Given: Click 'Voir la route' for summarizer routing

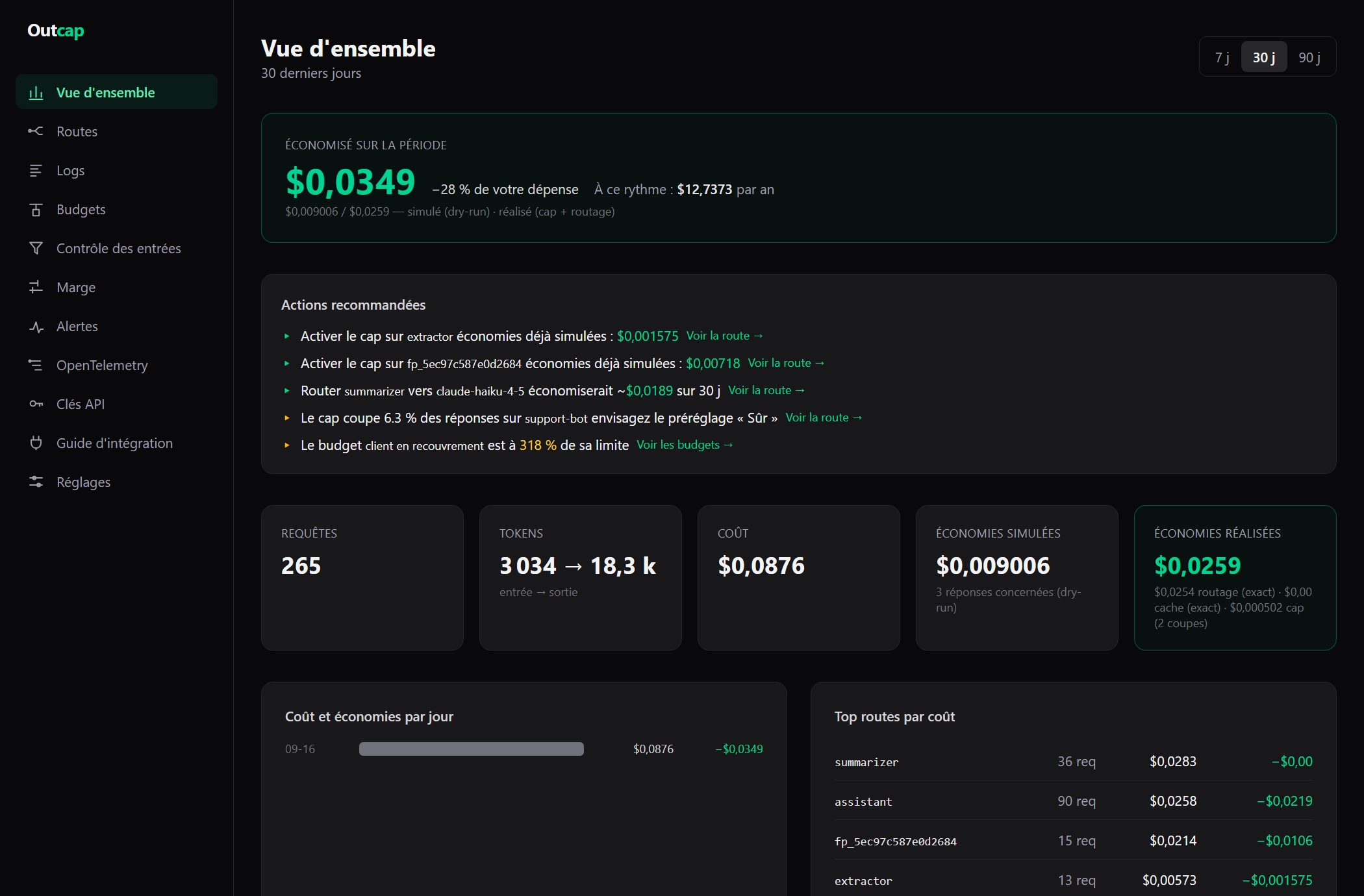Looking at the screenshot, I should (766, 390).
